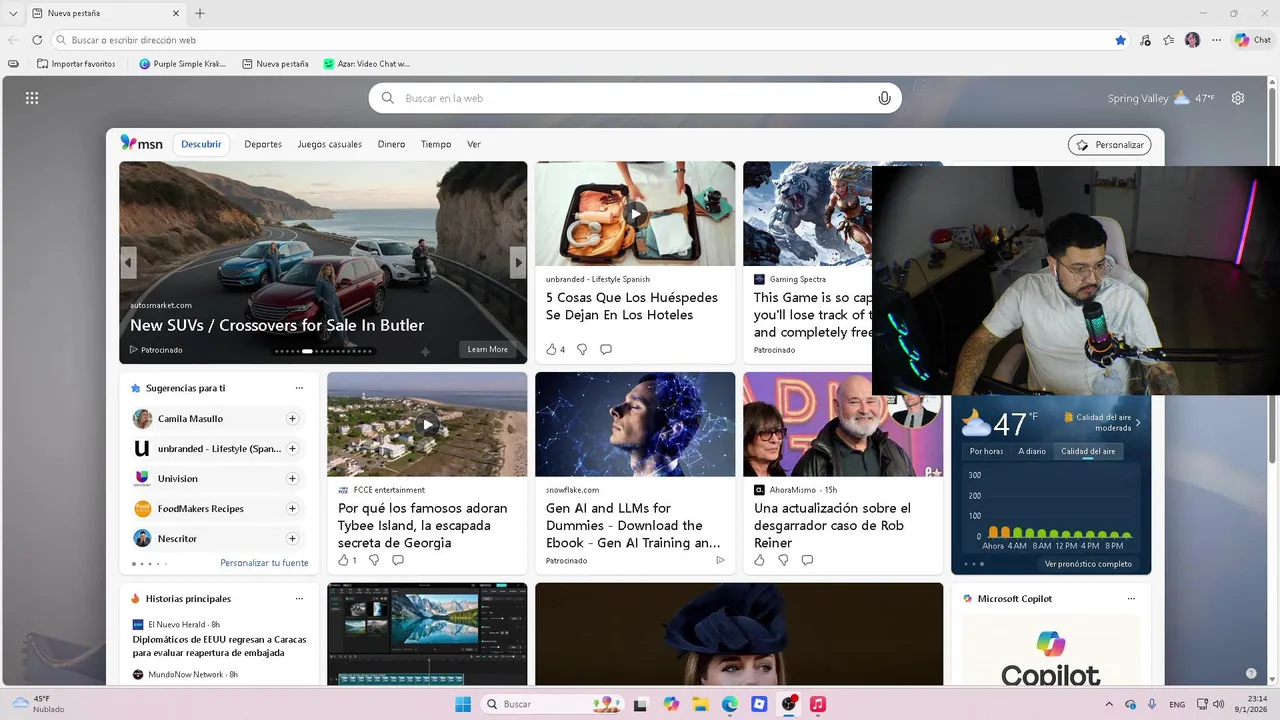Screen dimensions: 1280x720
Task: Follow Univision with plus button
Action: coord(293,479)
